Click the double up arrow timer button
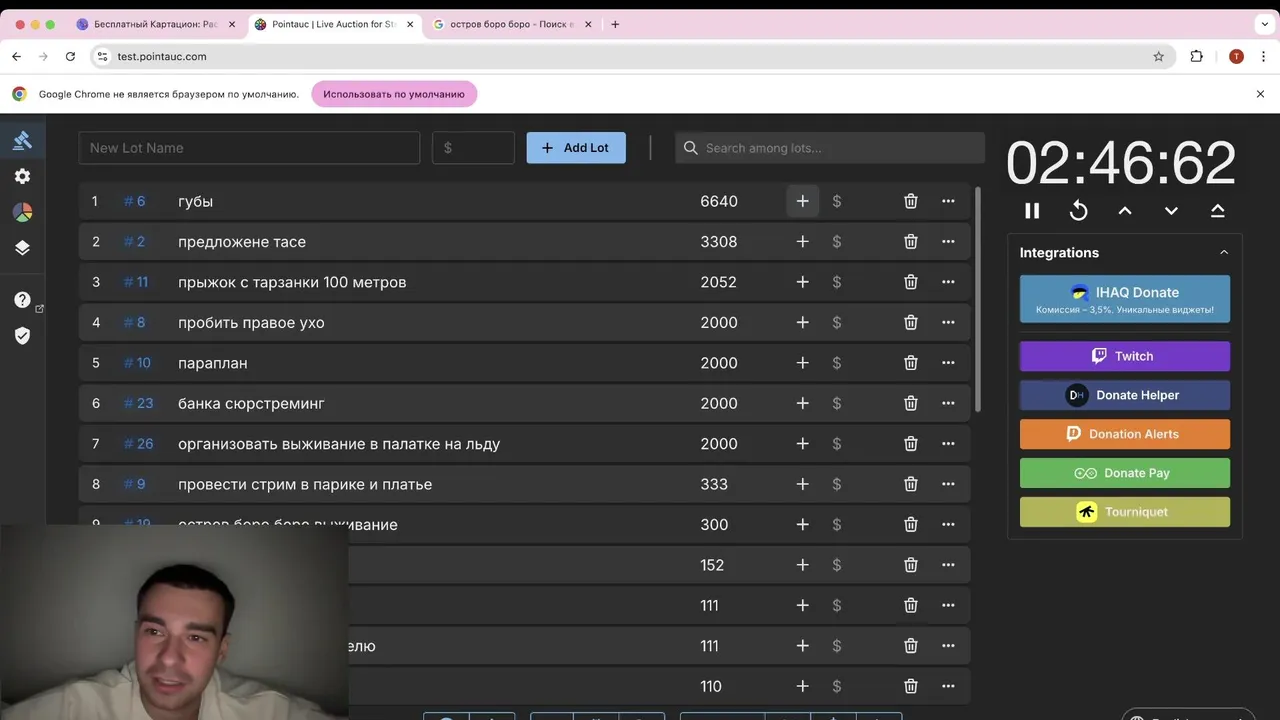 1218,211
